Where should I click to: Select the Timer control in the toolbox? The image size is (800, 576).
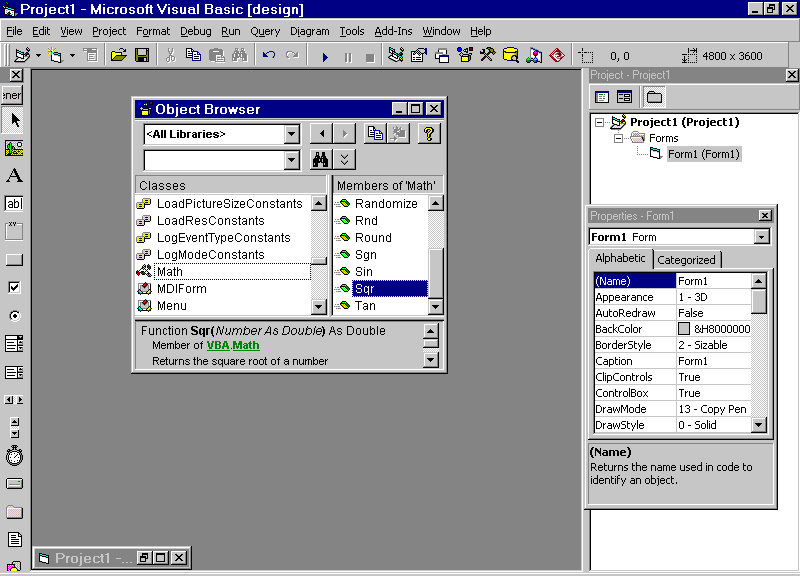tap(14, 456)
